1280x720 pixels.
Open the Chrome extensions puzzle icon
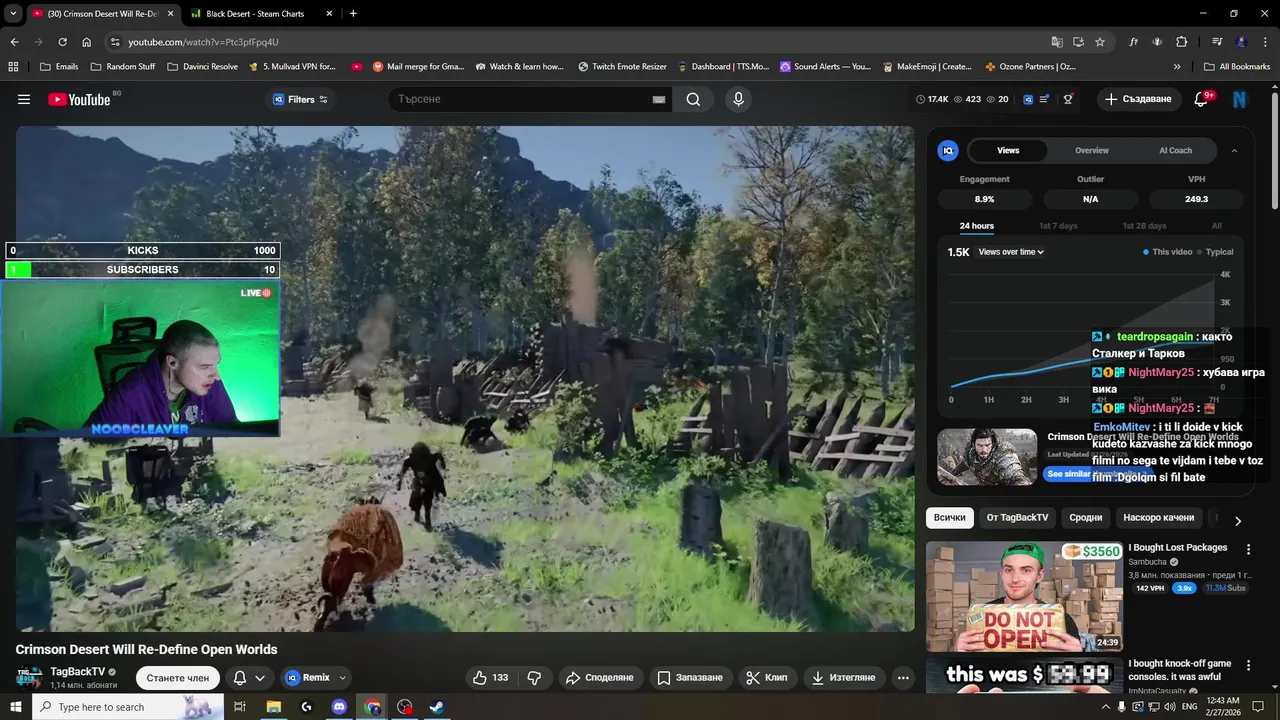click(x=1181, y=42)
